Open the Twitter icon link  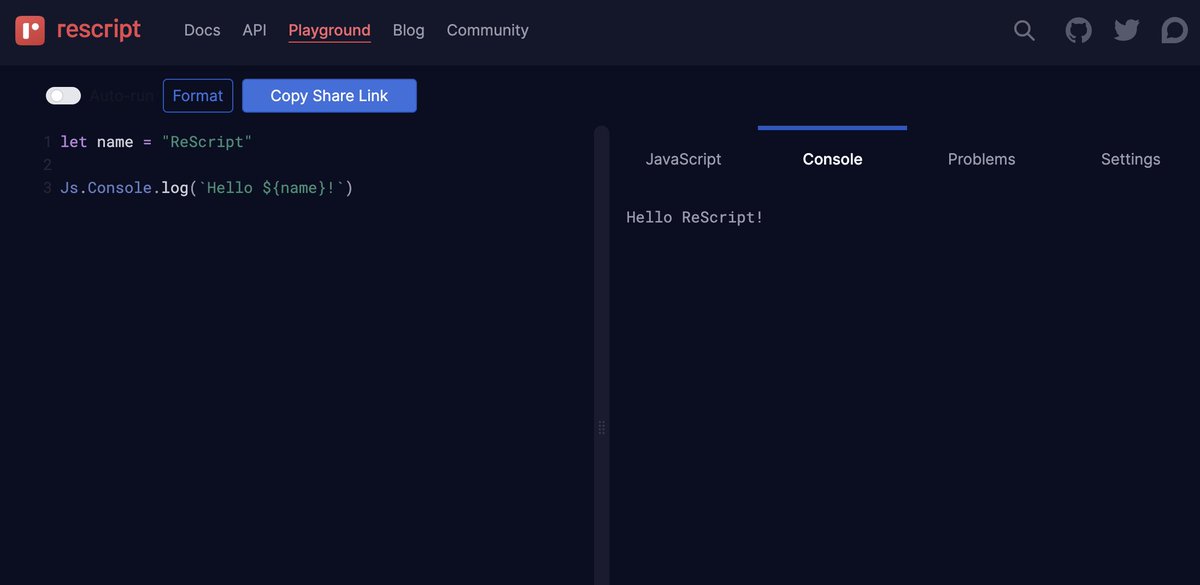pyautogui.click(x=1127, y=31)
